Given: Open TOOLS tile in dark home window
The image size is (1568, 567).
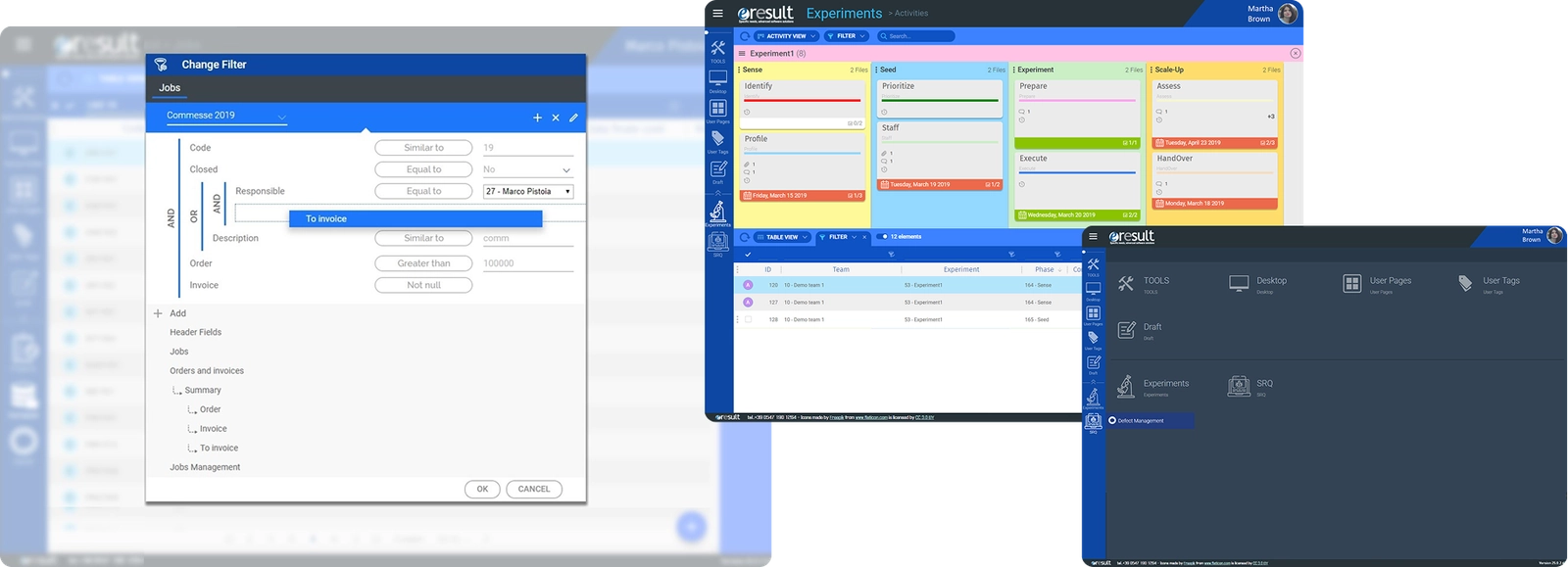Looking at the screenshot, I should click(x=1143, y=284).
